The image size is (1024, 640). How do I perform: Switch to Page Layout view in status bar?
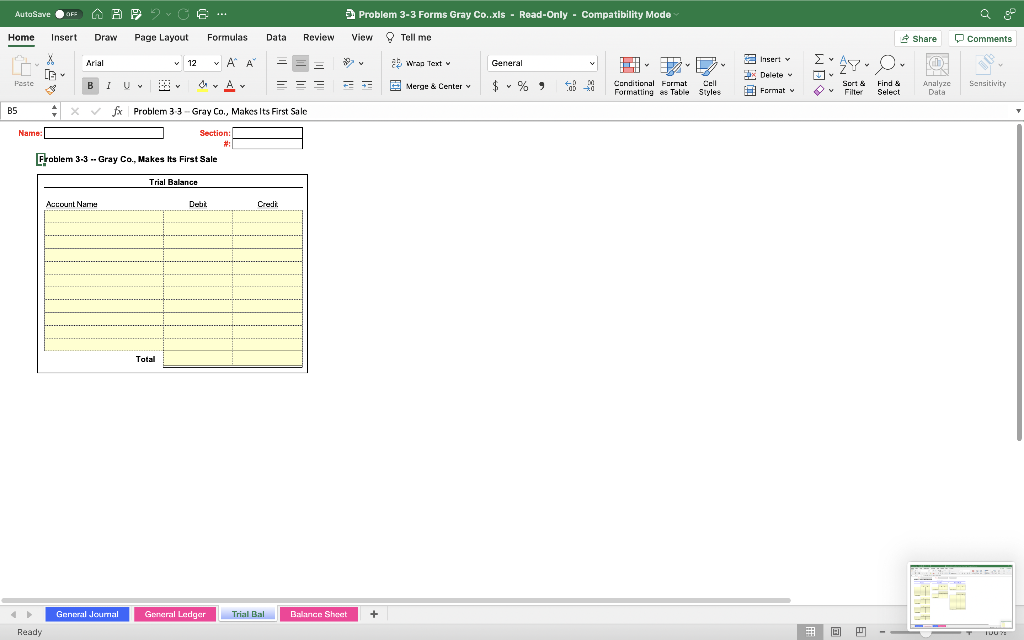(x=835, y=632)
